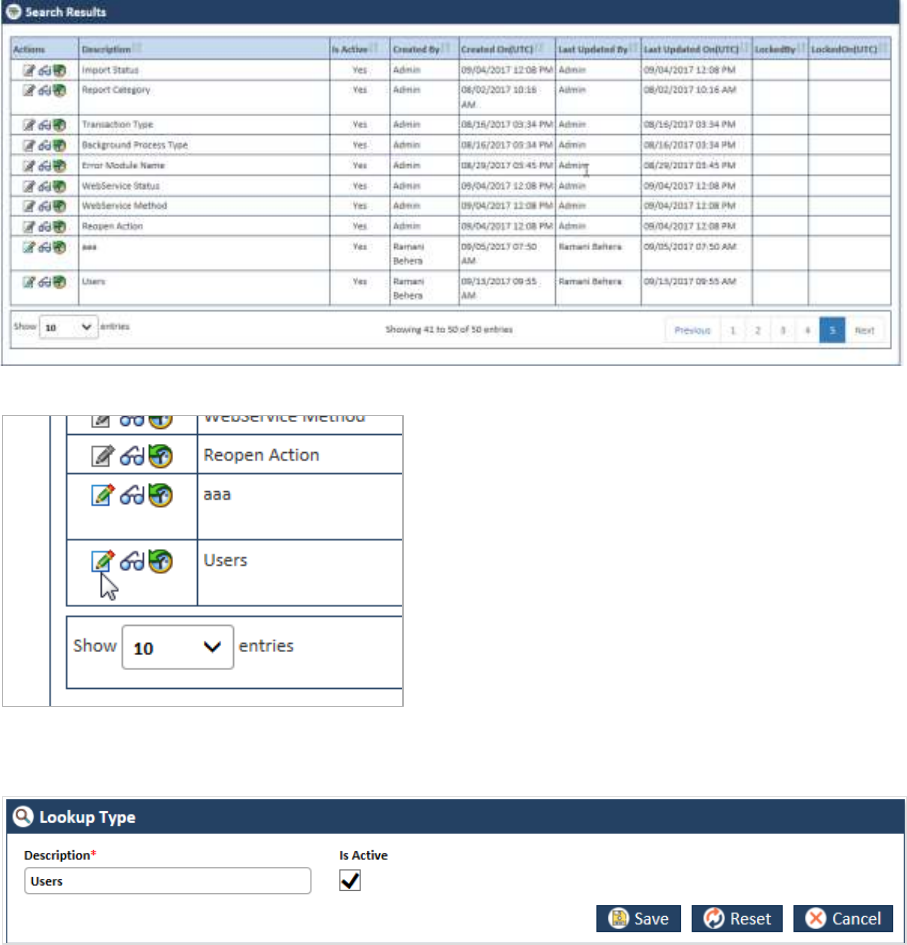Click colored edit pencil for aaa in enlarged view
The image size is (907, 945).
pos(102,495)
